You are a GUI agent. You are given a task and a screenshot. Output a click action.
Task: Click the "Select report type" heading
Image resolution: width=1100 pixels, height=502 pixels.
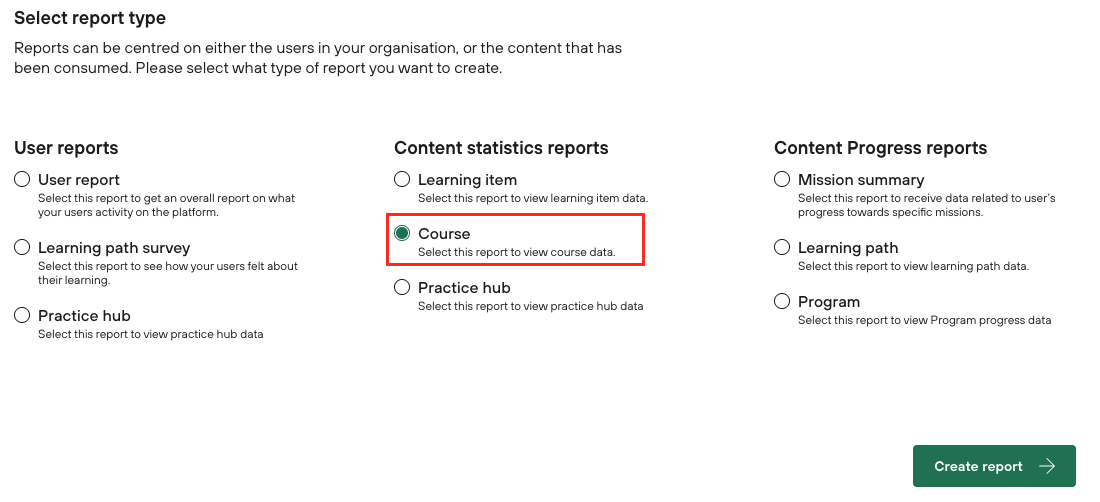[90, 18]
